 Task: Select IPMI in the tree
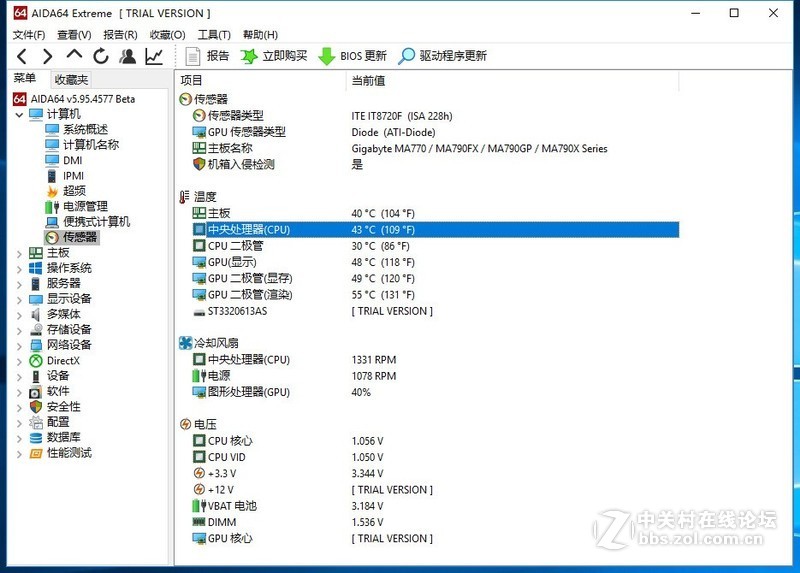pos(73,176)
